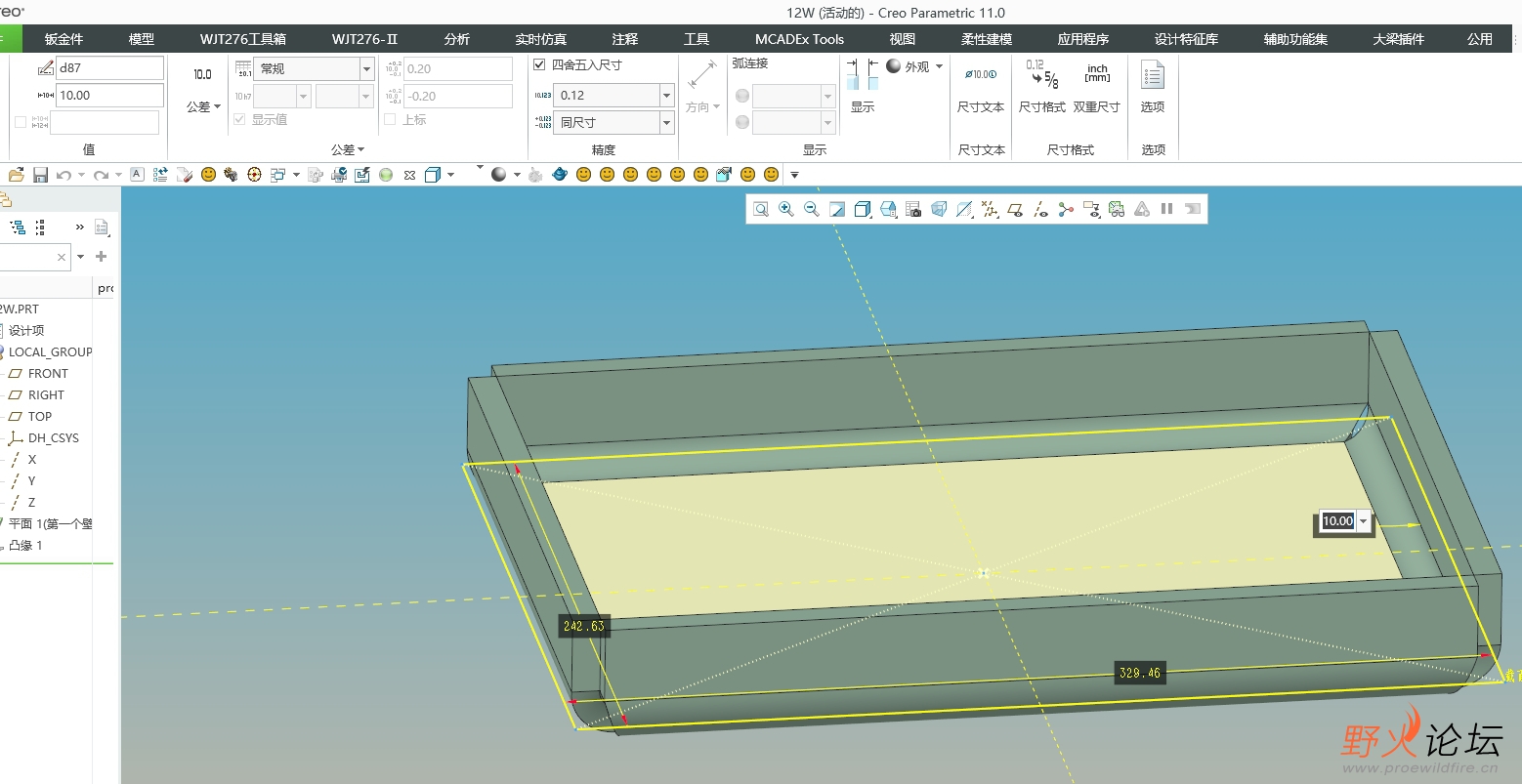Click the 329.46 dimension label
The height and width of the screenshot is (784, 1522).
tap(1140, 673)
